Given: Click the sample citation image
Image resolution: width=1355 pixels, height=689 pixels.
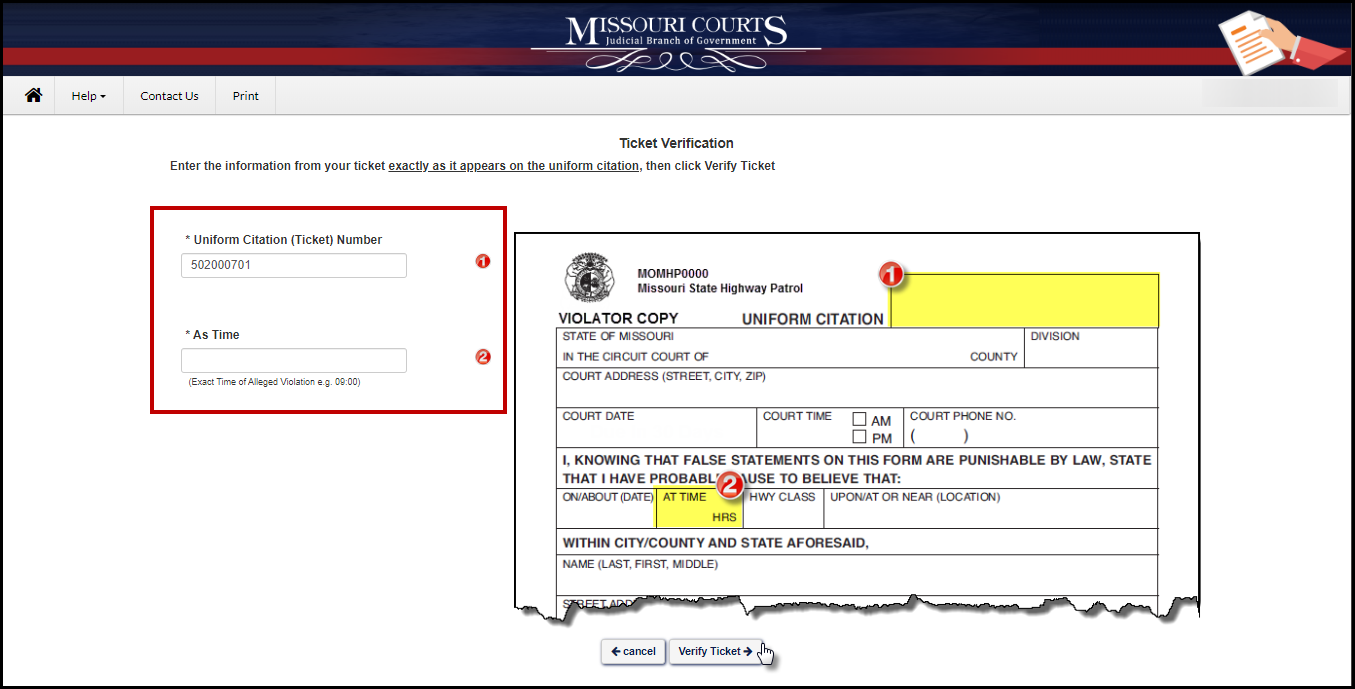Looking at the screenshot, I should [857, 428].
